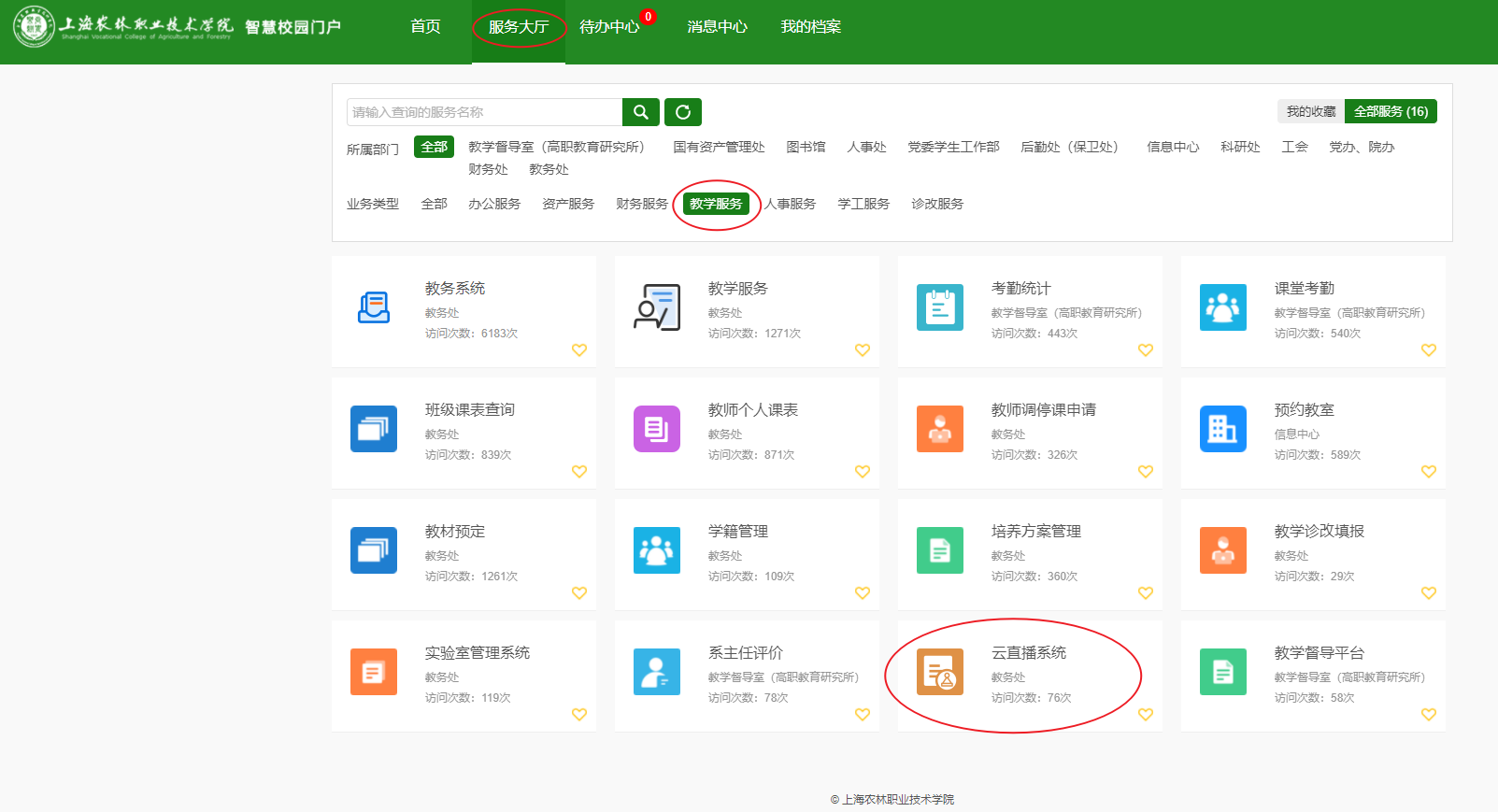Screen dimensions: 1498x812
Task: Open the 云直播系统 orange icon
Action: pyautogui.click(x=939, y=672)
